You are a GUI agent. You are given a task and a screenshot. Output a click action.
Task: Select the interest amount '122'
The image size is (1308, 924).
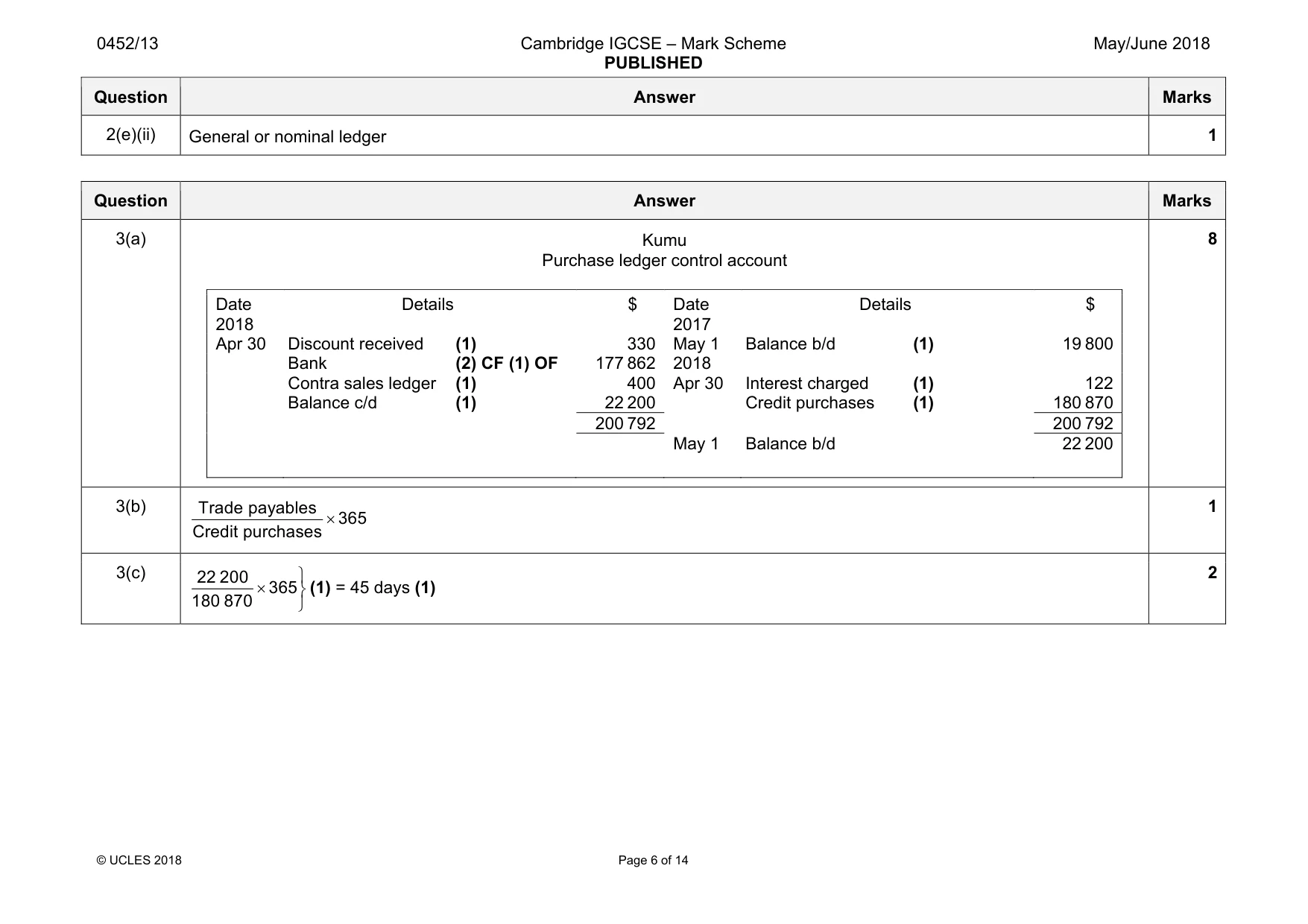click(x=1099, y=384)
